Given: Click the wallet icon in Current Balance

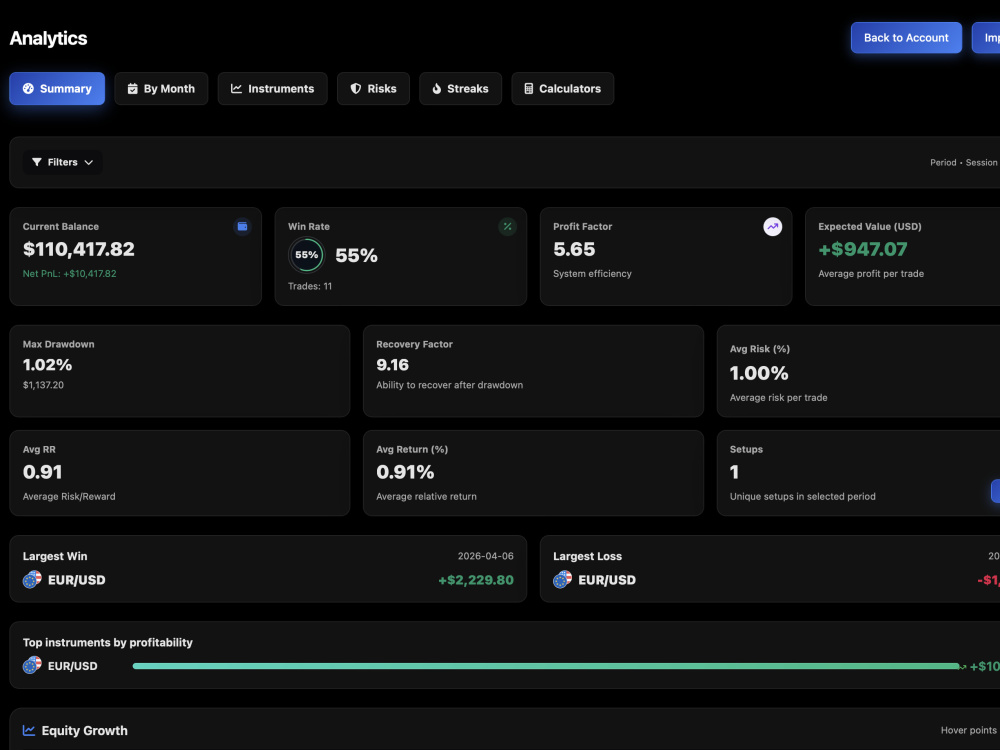Looking at the screenshot, I should 242,226.
